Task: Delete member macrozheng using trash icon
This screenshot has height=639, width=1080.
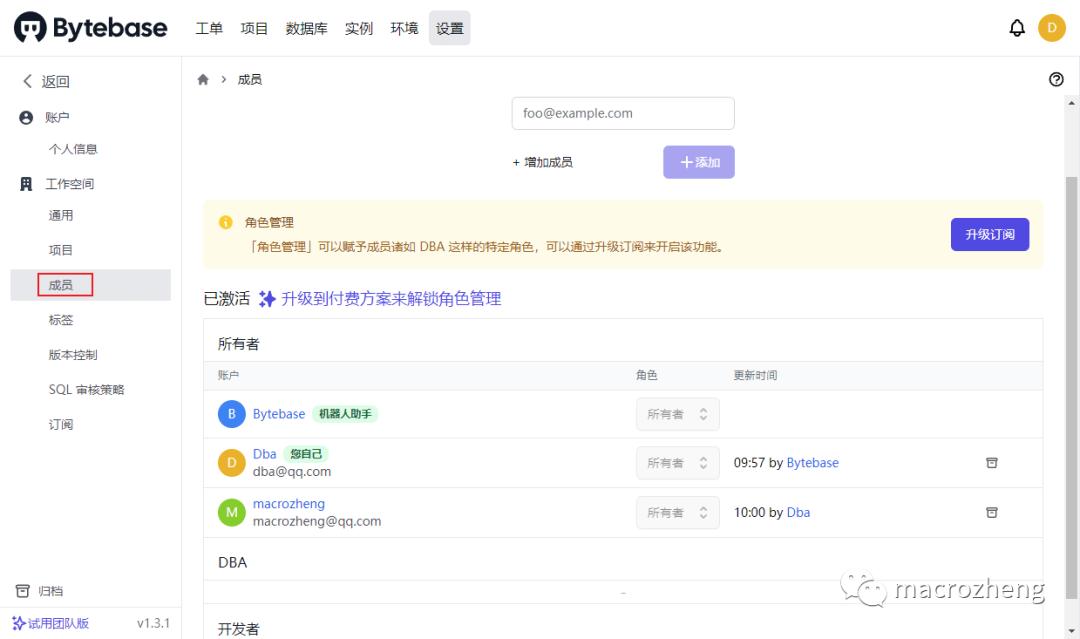Action: [991, 512]
